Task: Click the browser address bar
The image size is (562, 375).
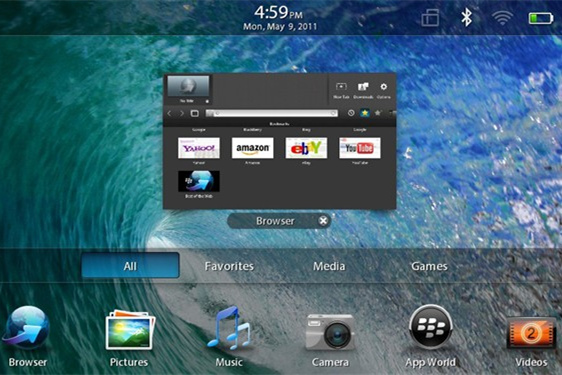Action: (272, 113)
